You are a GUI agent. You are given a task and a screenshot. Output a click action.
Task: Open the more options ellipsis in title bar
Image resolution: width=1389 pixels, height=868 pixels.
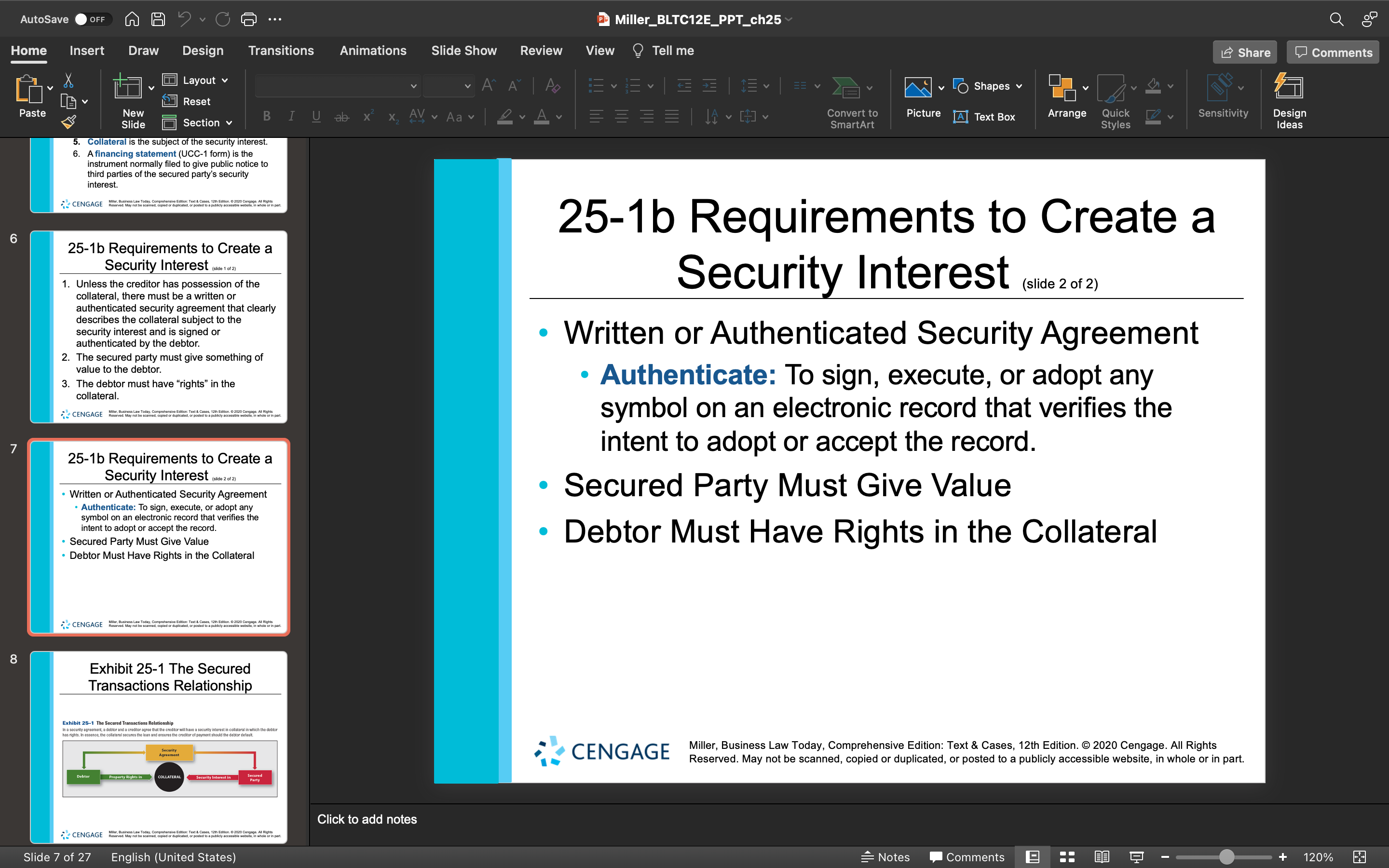click(275, 19)
